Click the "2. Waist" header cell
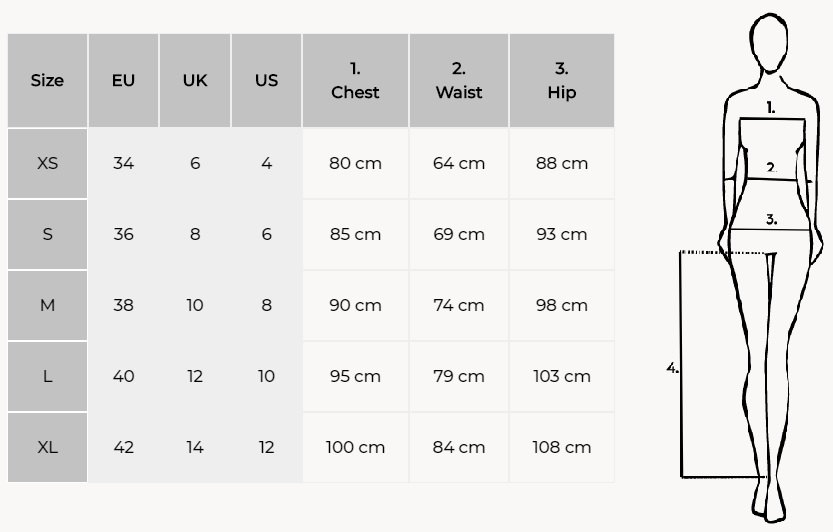 [x=459, y=81]
